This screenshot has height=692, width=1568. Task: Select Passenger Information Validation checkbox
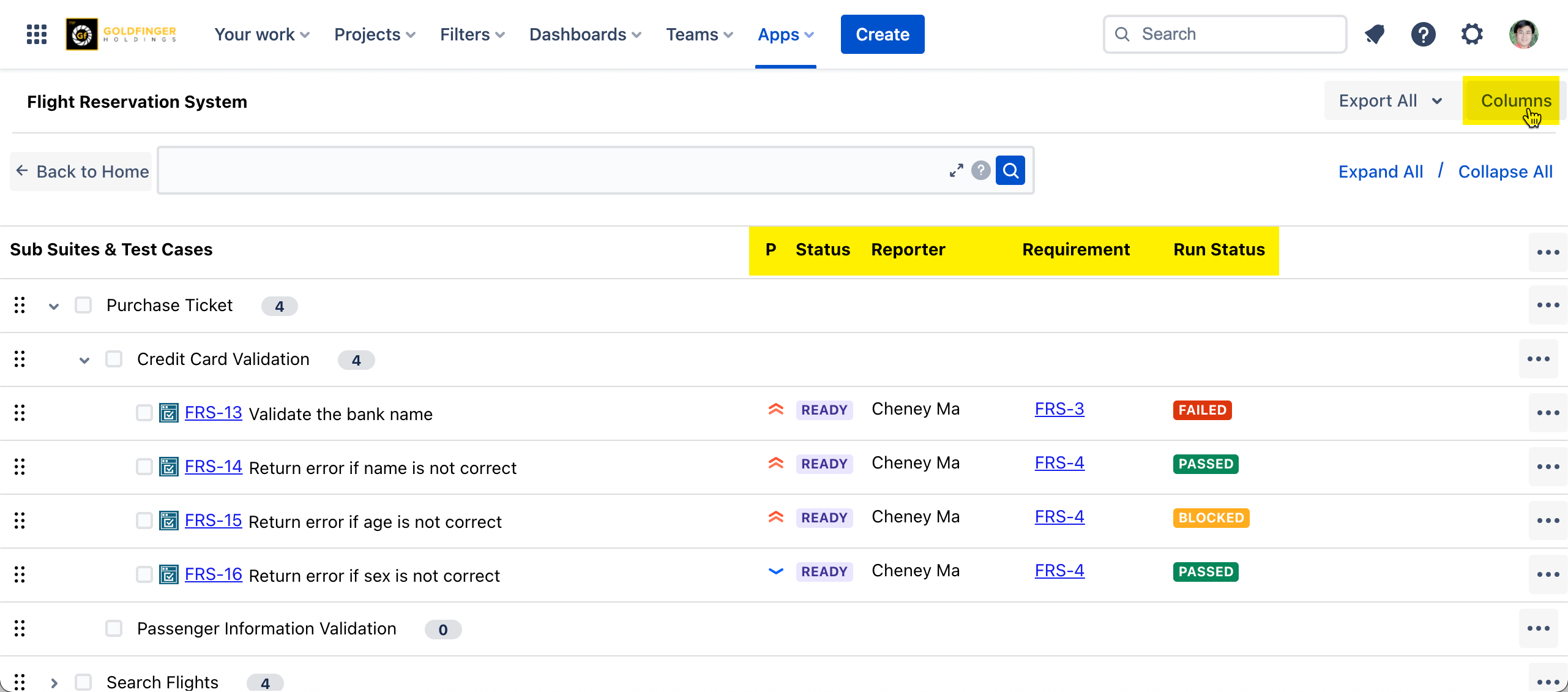[114, 628]
